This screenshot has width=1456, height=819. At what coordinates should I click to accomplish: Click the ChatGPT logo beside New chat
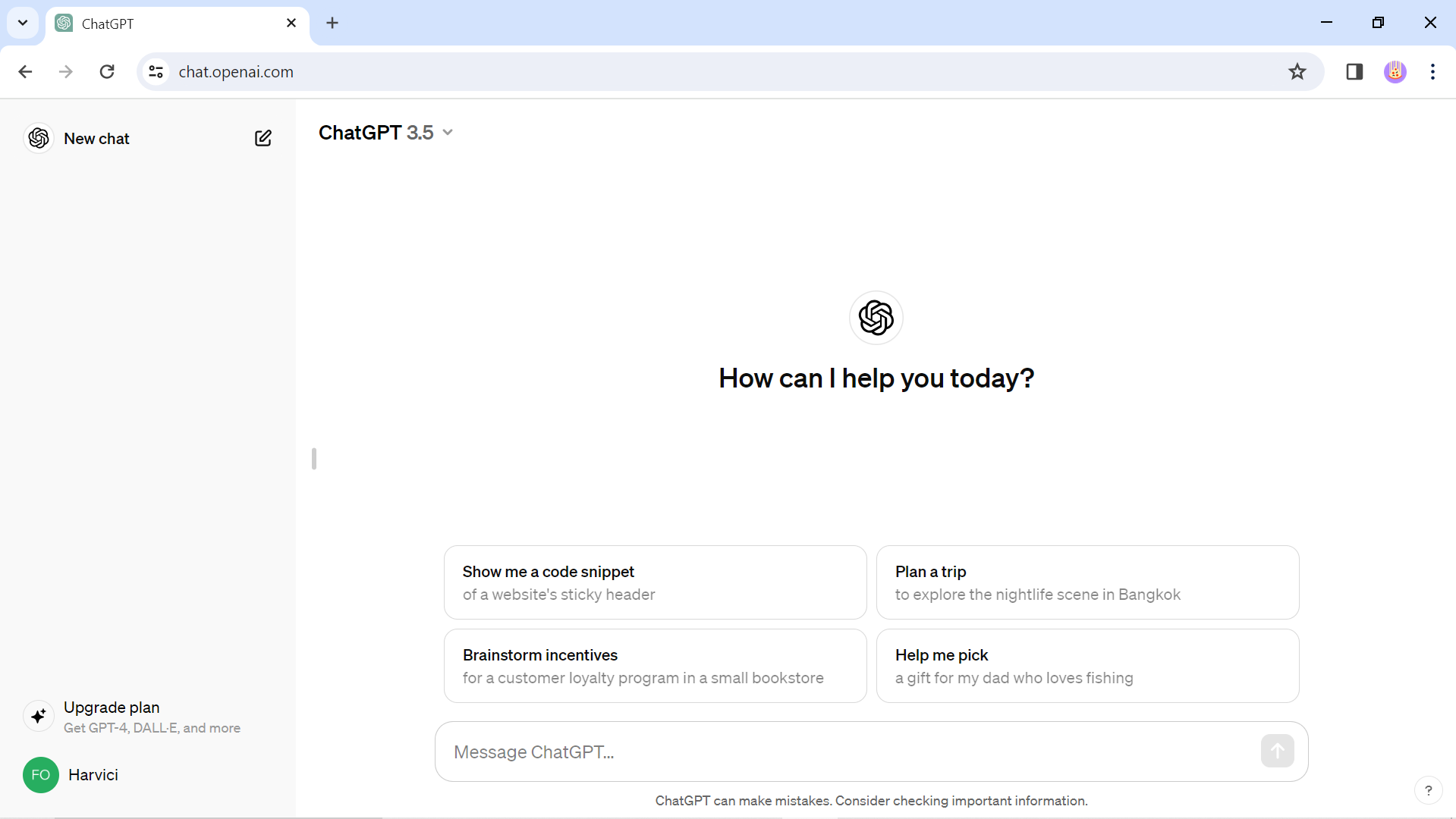pyautogui.click(x=39, y=138)
